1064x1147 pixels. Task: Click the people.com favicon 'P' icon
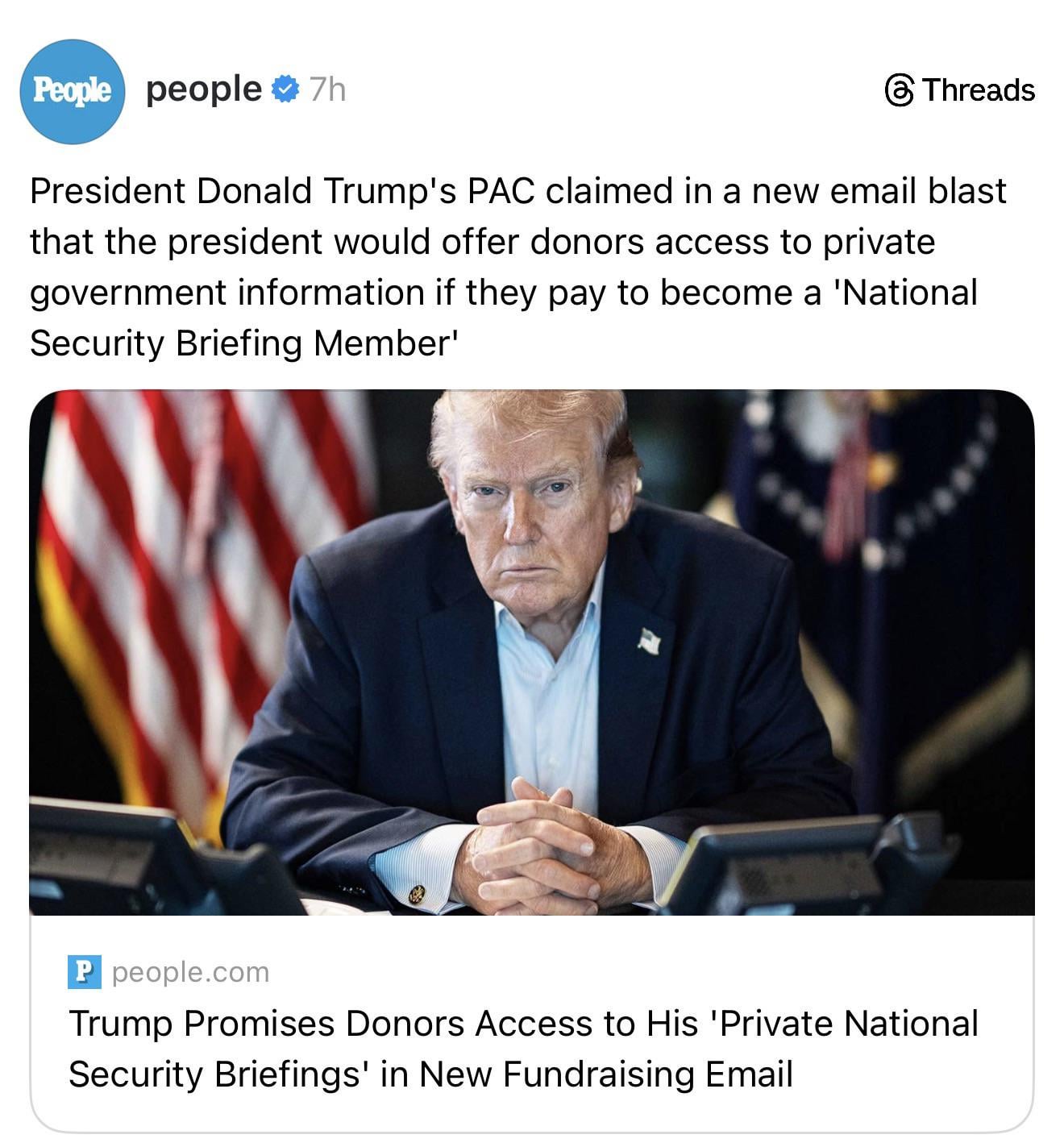point(85,971)
